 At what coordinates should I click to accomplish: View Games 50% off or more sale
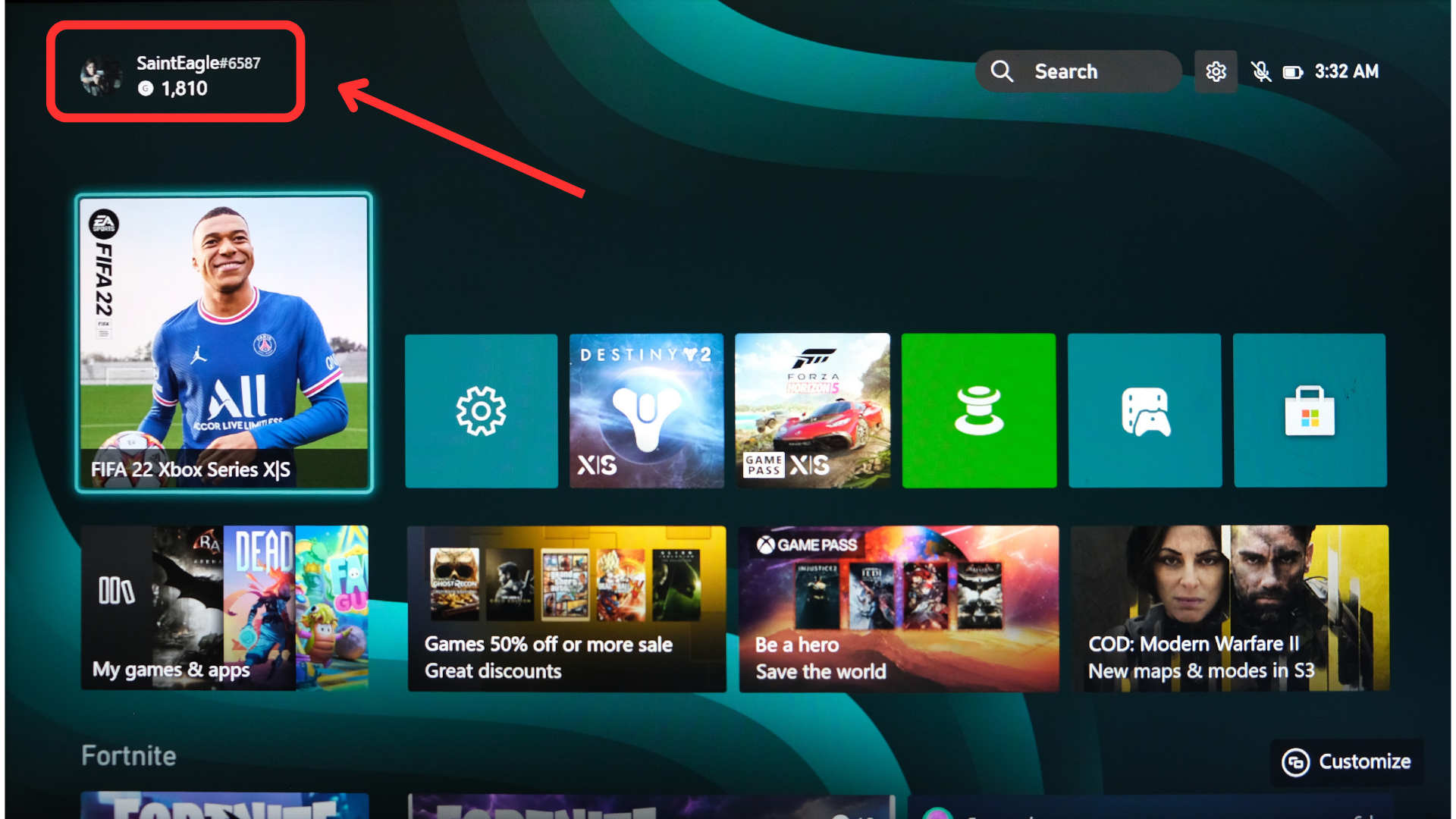tap(566, 608)
